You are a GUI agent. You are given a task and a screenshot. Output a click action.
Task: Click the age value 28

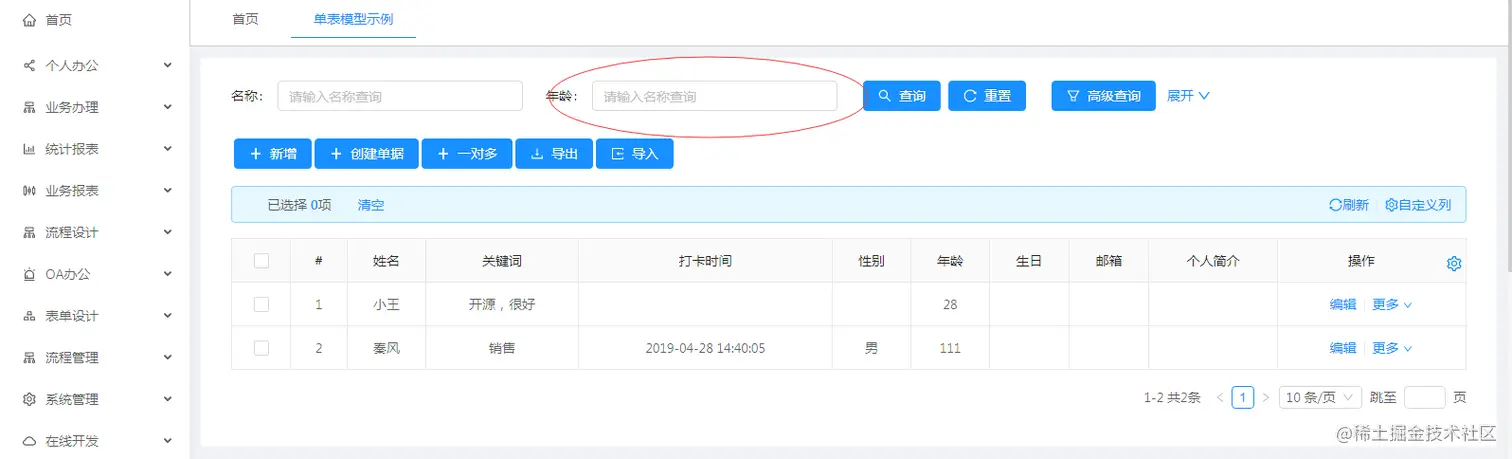coord(950,305)
